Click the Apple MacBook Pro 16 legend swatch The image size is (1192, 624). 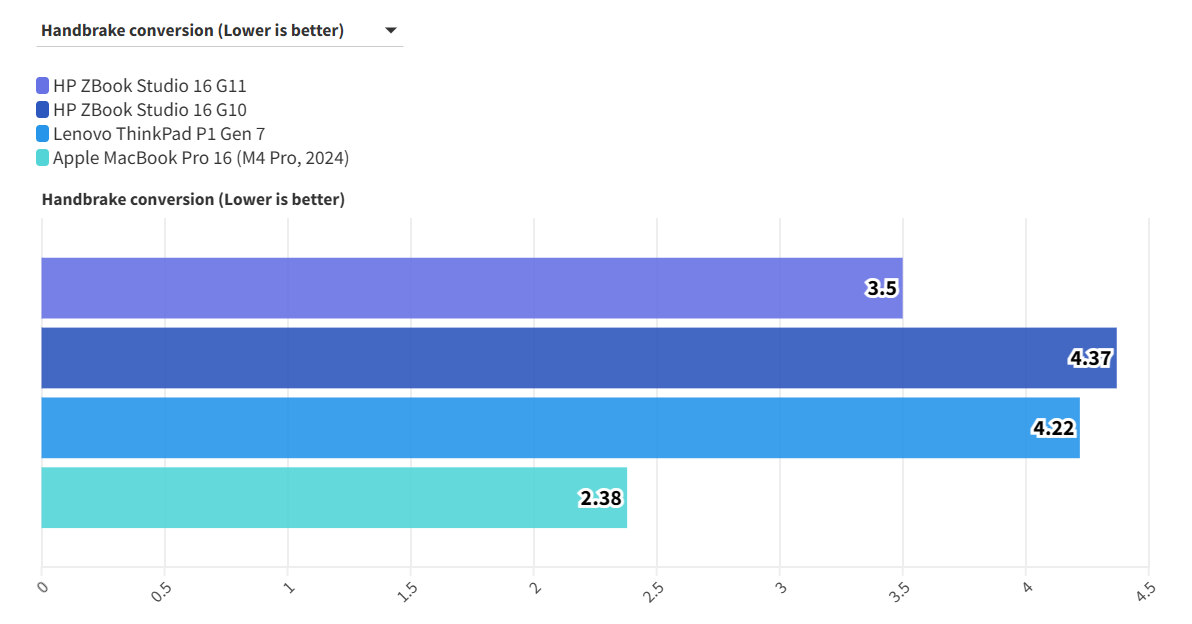point(42,158)
